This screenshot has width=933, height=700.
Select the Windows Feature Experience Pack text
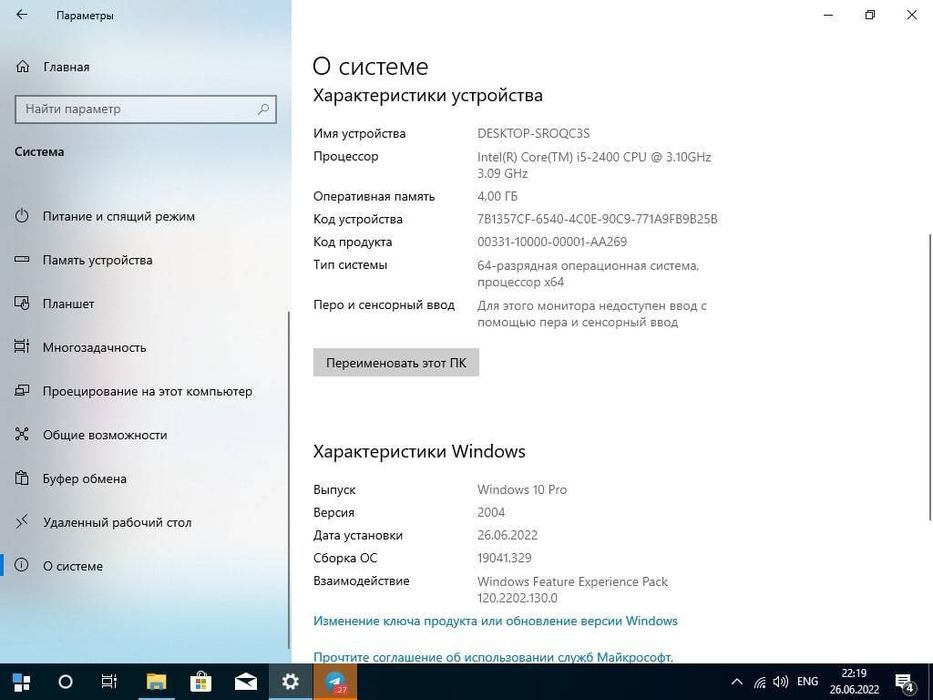572,582
